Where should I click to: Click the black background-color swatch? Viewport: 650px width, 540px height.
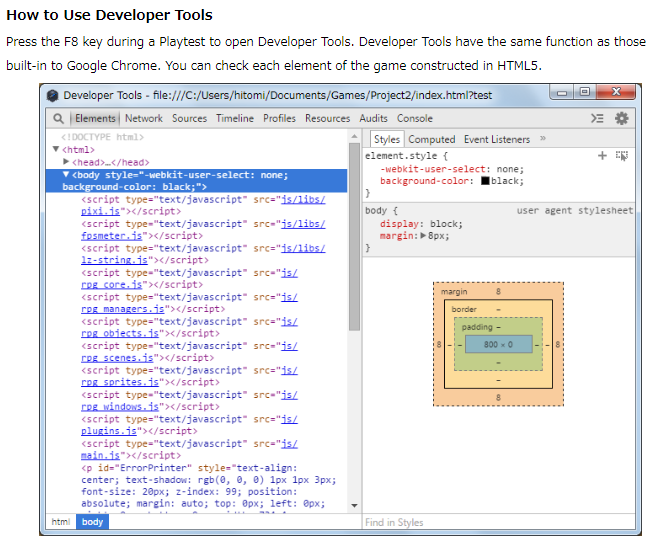point(484,181)
